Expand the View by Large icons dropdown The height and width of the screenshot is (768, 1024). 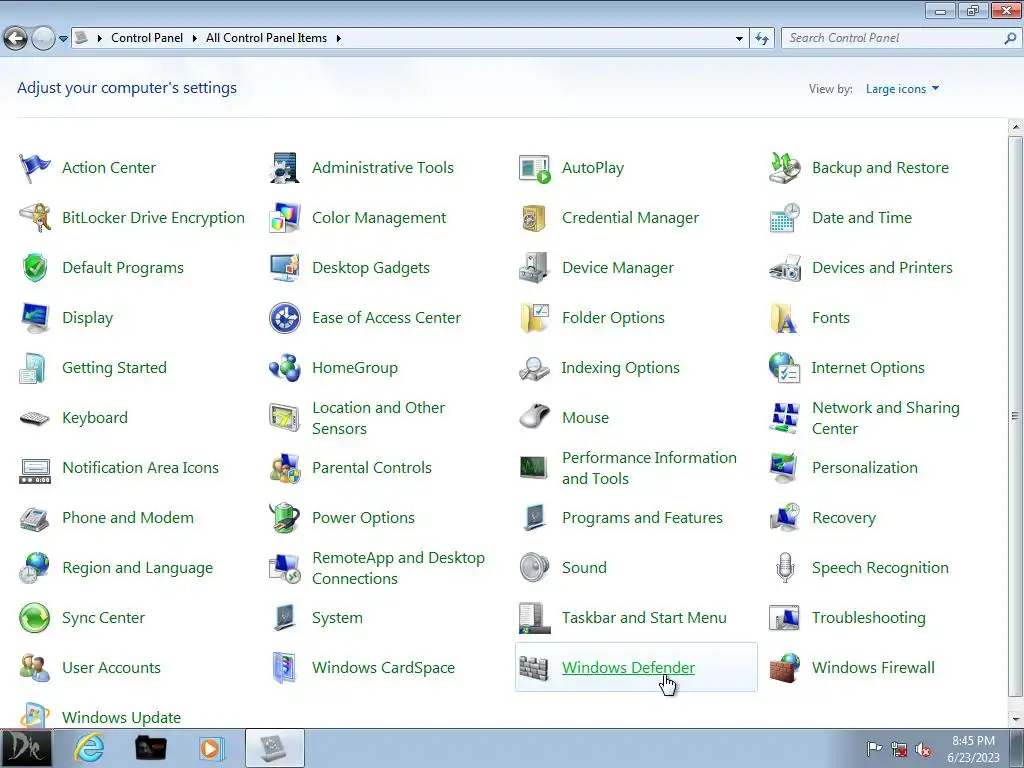tap(903, 89)
